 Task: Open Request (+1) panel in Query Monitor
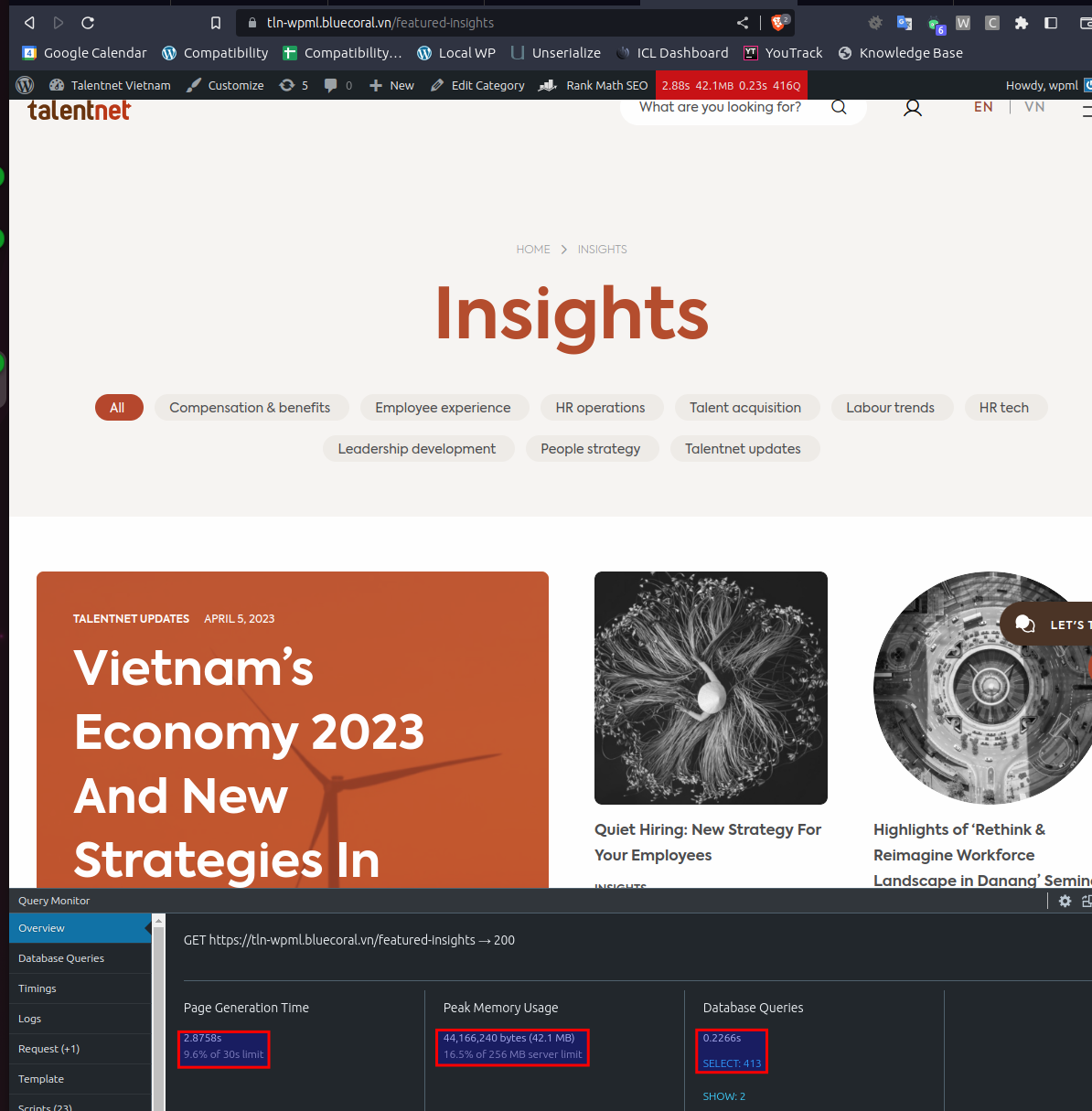click(x=80, y=1049)
